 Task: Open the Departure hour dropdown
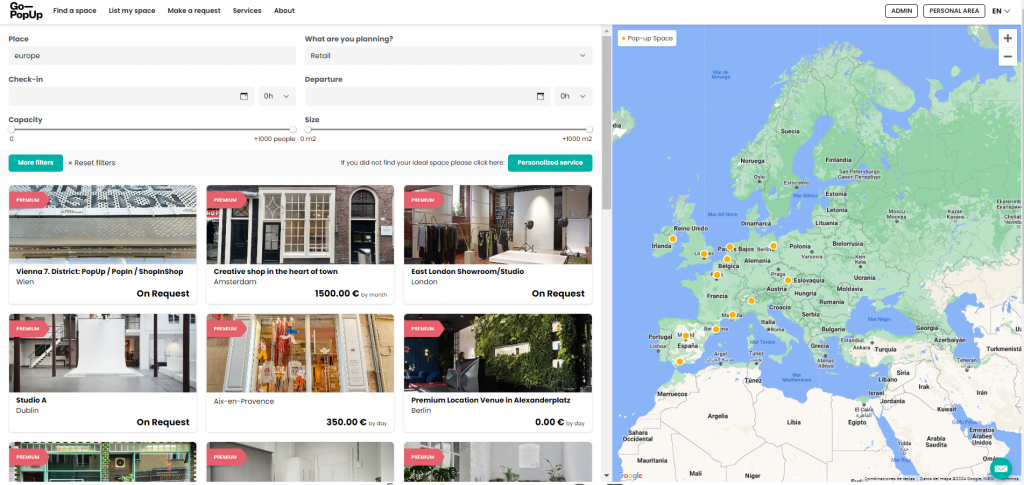[x=573, y=96]
